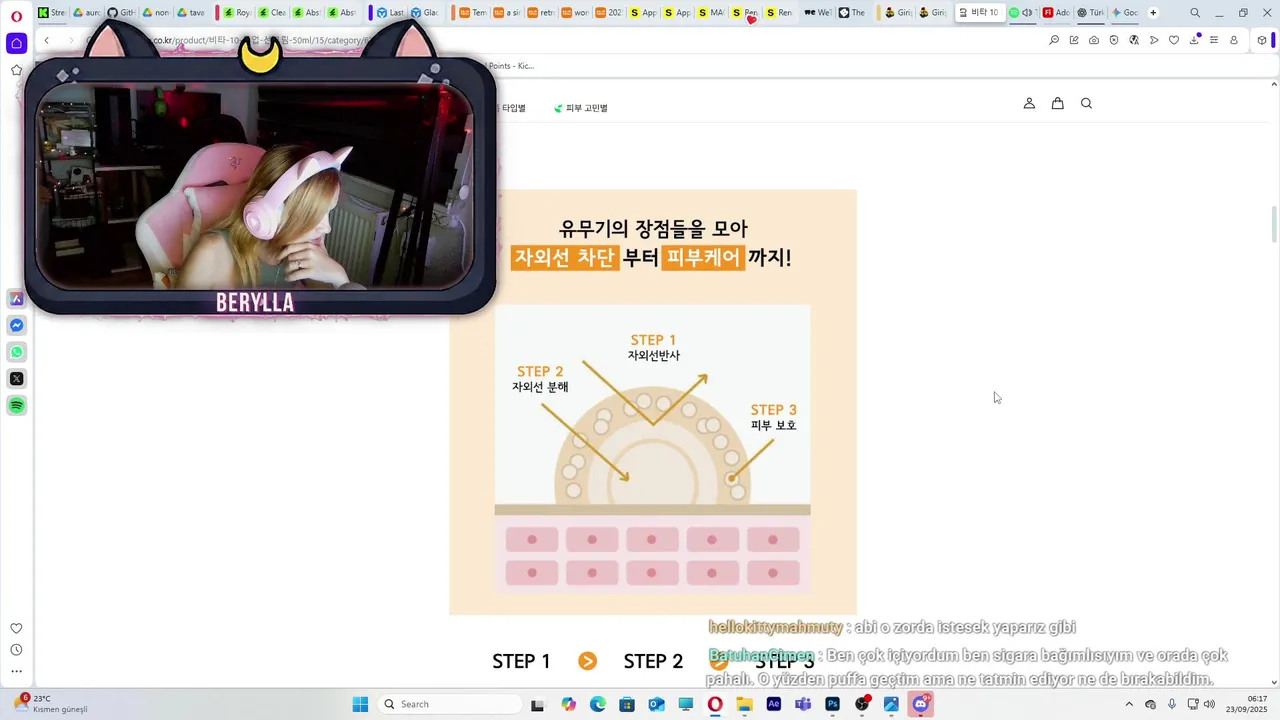This screenshot has width=1280, height=720.
Task: Open Adobe After Effects from taskbar
Action: click(773, 704)
